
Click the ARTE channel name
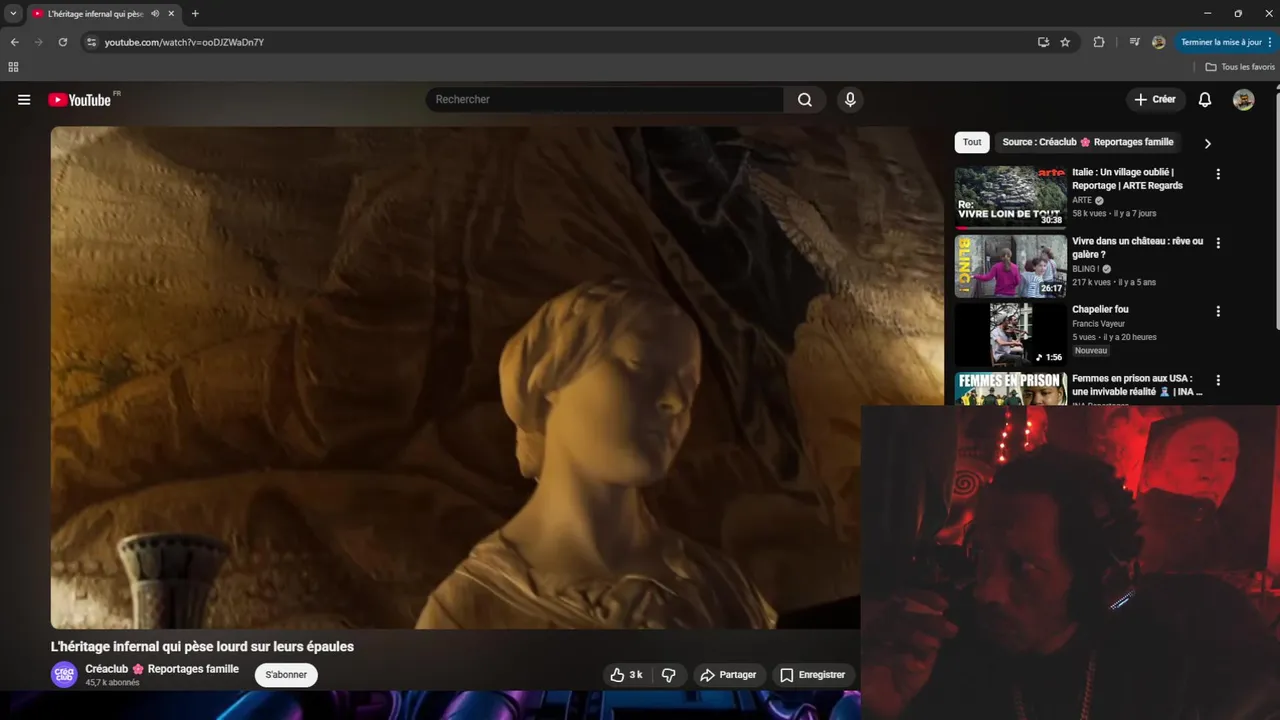pyautogui.click(x=1082, y=200)
